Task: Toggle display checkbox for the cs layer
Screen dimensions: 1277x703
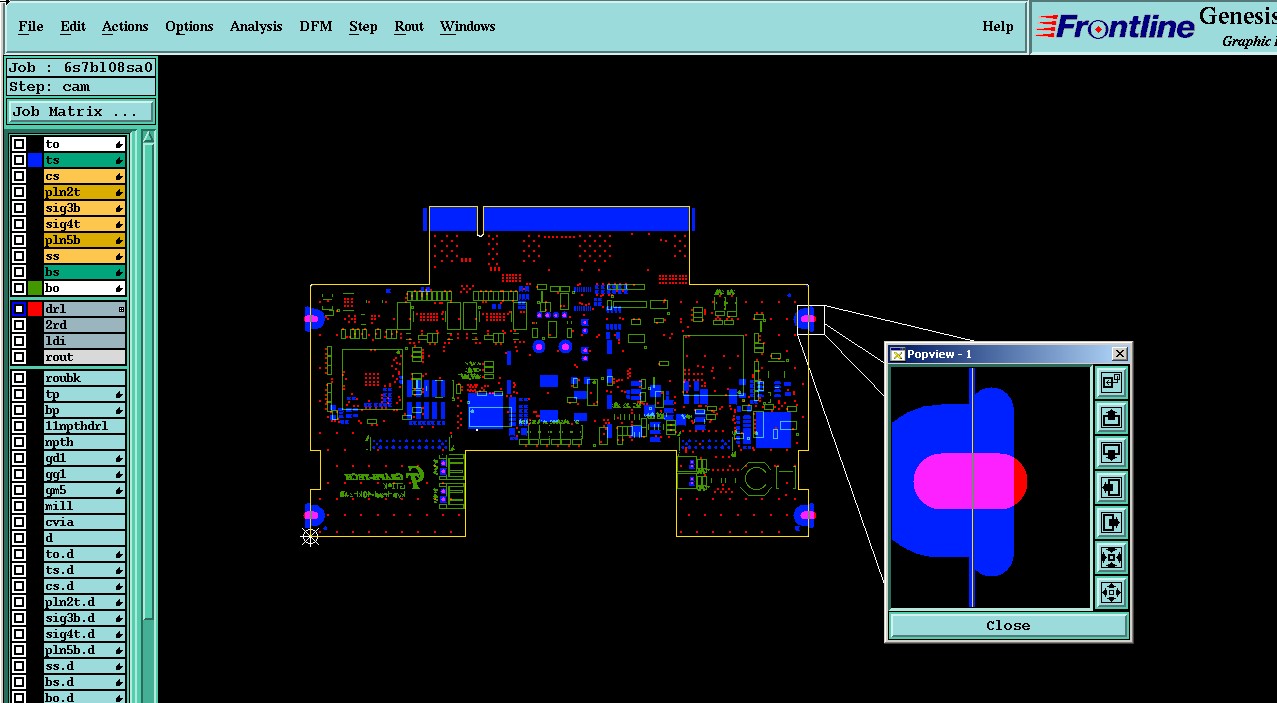Action: click(19, 176)
